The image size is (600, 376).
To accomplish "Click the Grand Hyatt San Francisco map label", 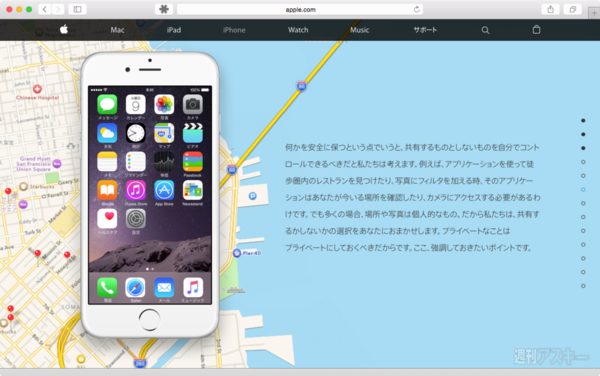I will [x=34, y=164].
